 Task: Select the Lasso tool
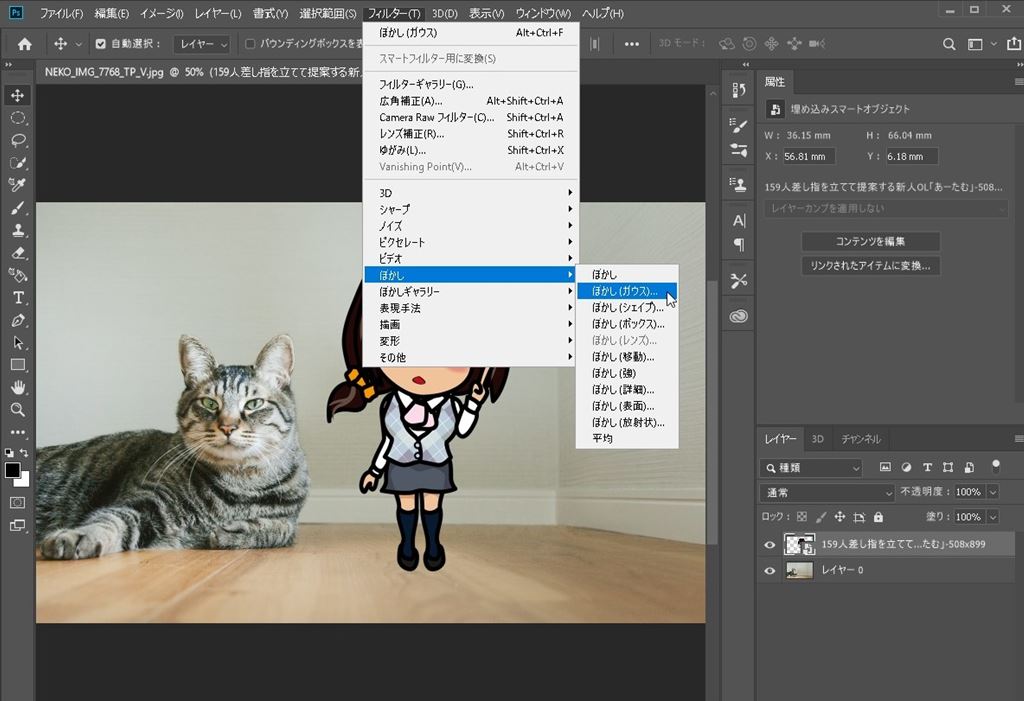click(18, 141)
